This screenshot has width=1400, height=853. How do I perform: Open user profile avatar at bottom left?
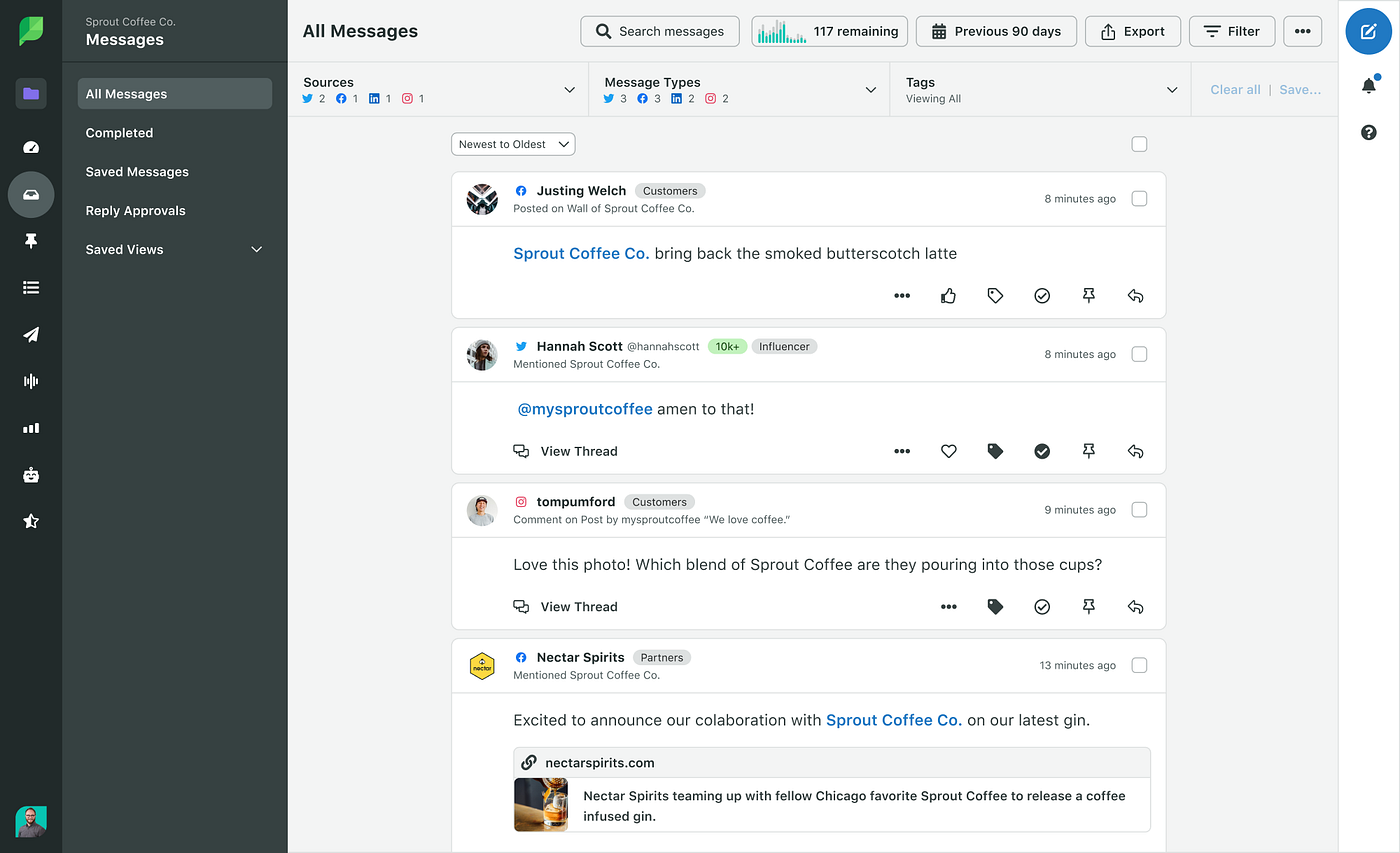tap(31, 822)
